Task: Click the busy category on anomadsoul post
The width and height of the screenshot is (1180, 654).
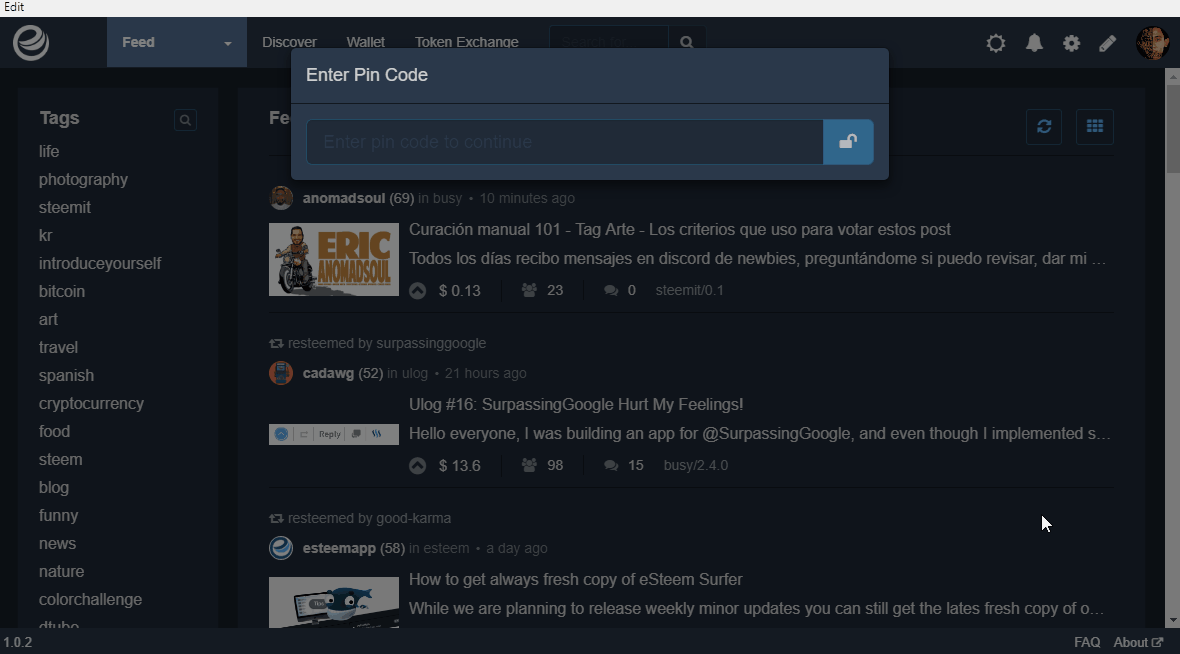Action: coord(447,198)
